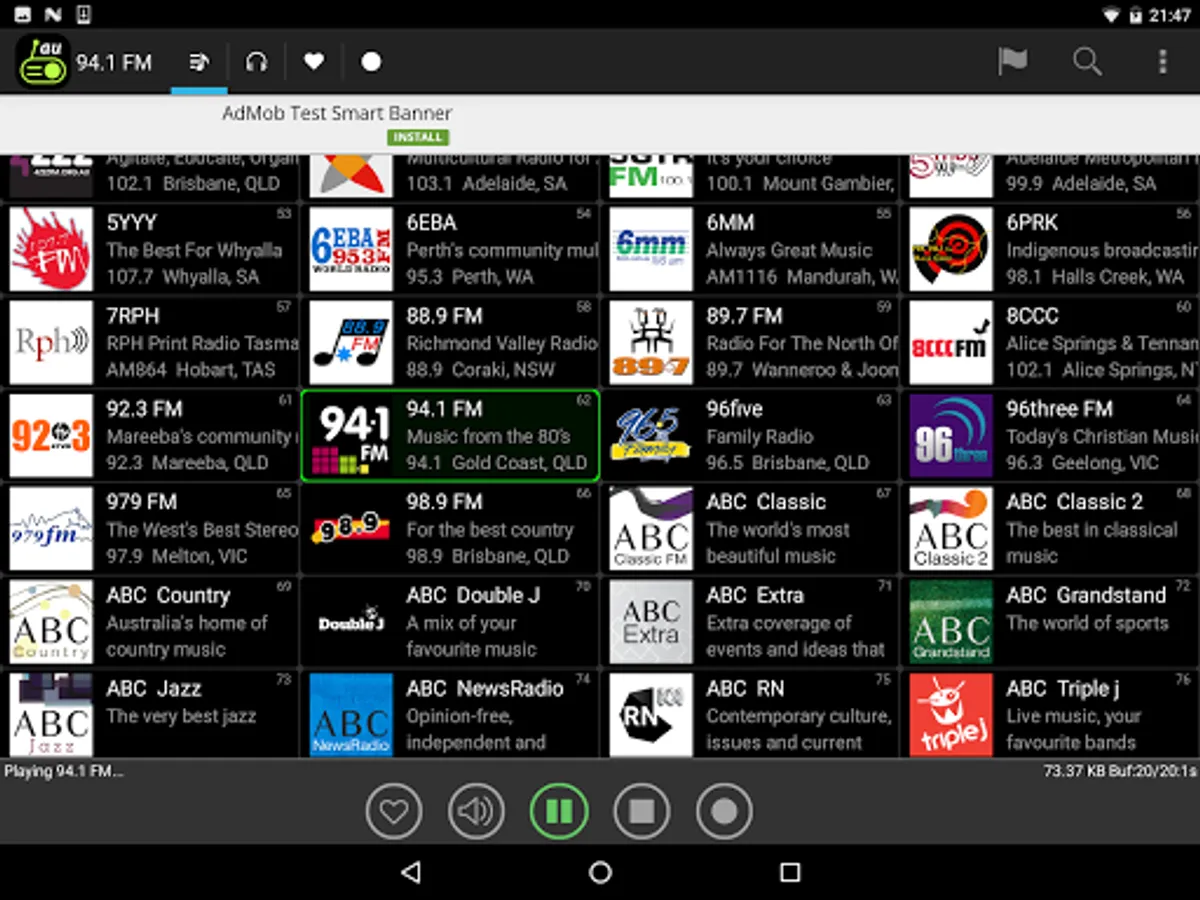This screenshot has height=900, width=1200.
Task: Install the AdMob test banner app
Action: click(x=418, y=137)
